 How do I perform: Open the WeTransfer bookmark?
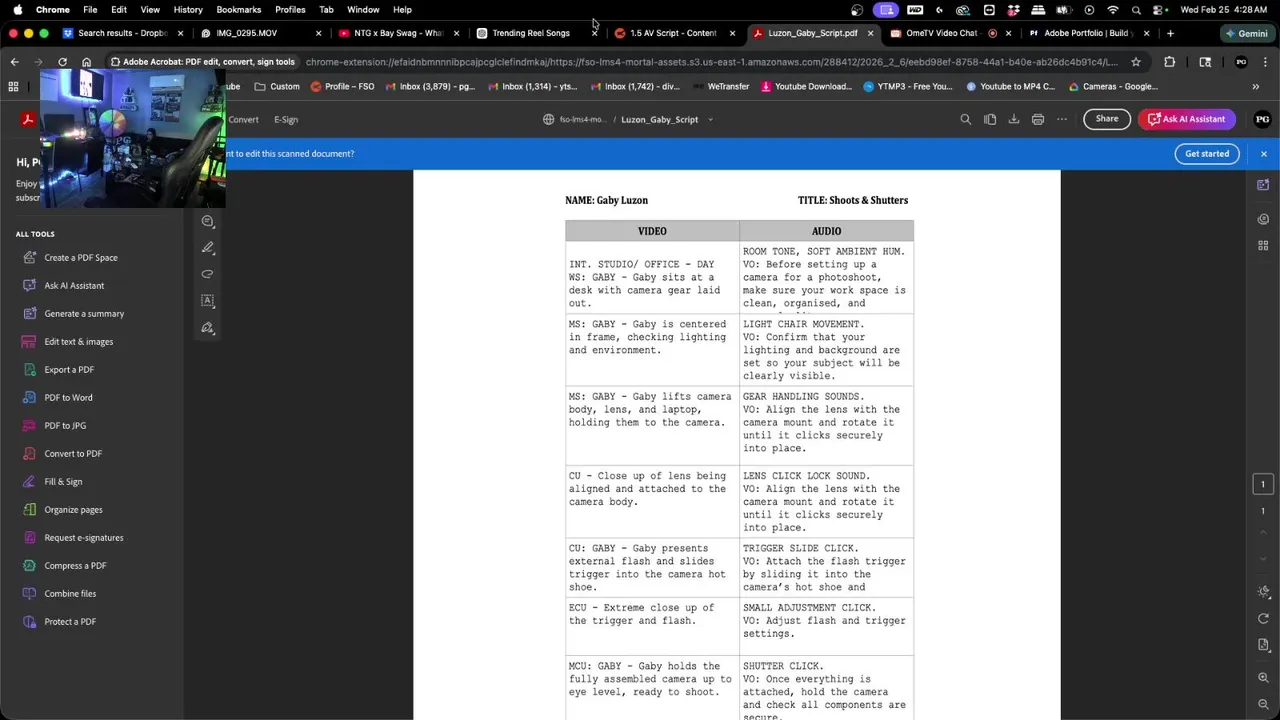pos(721,86)
